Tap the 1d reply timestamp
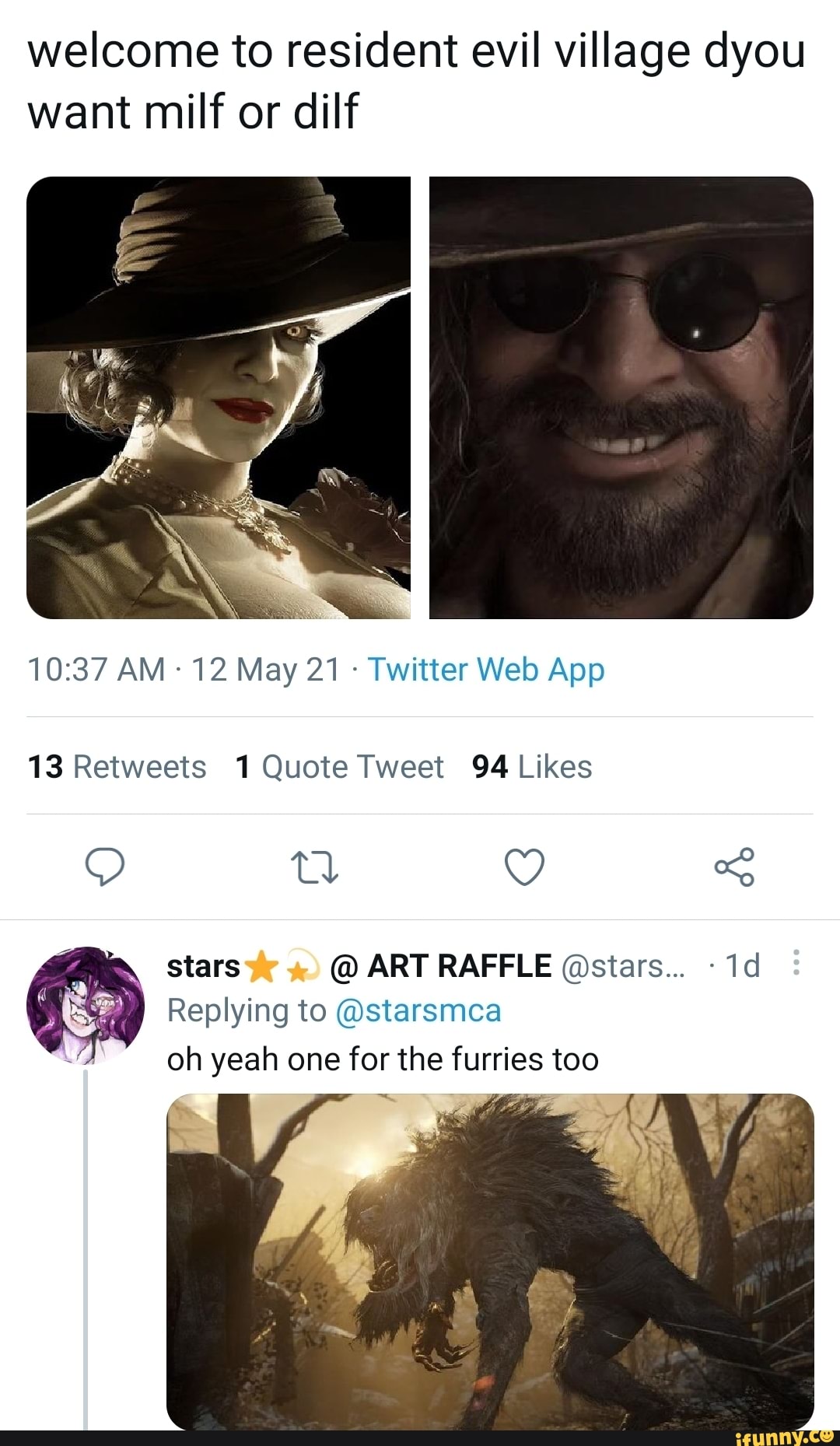Screen dimensions: 840x1446 pyautogui.click(x=742, y=966)
